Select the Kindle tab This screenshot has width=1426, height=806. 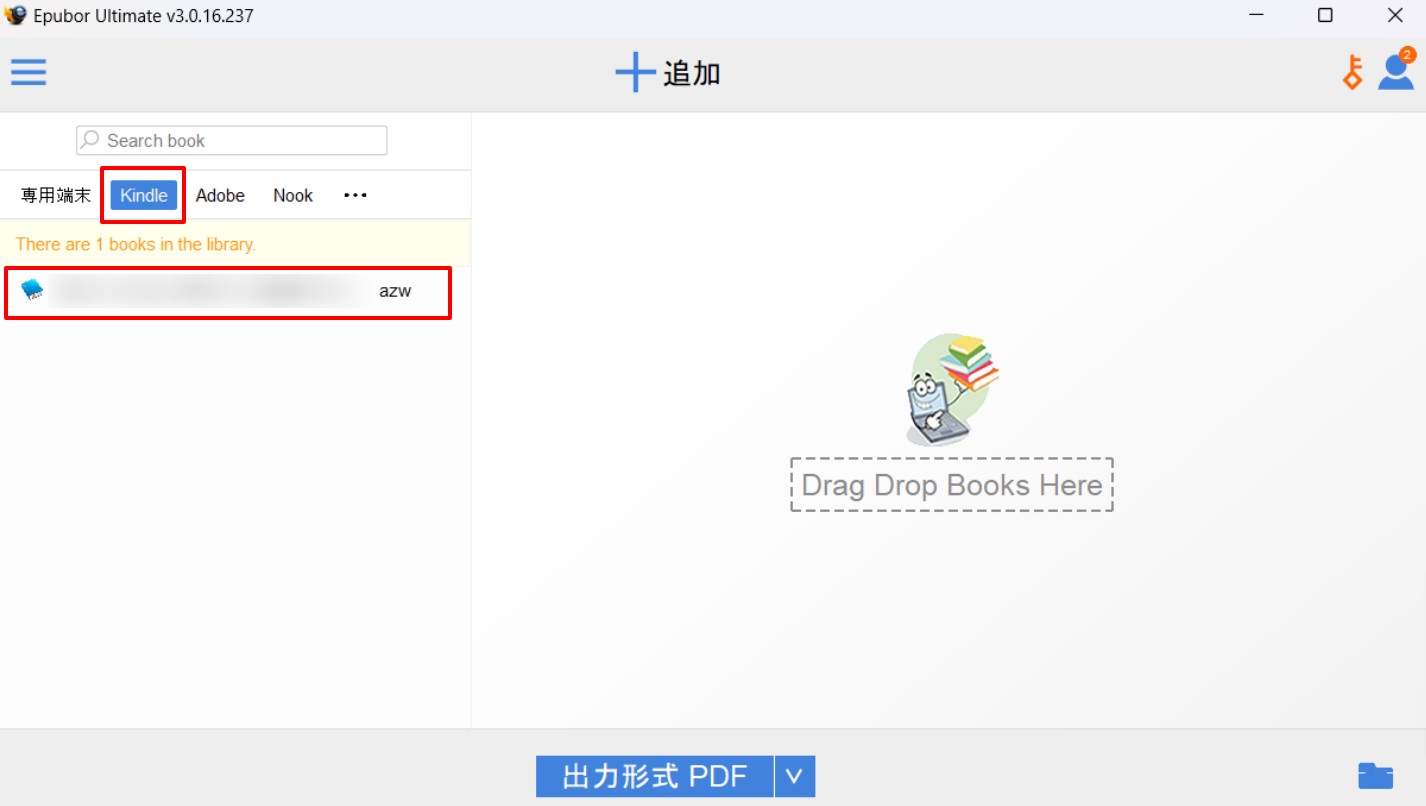pyautogui.click(x=144, y=195)
